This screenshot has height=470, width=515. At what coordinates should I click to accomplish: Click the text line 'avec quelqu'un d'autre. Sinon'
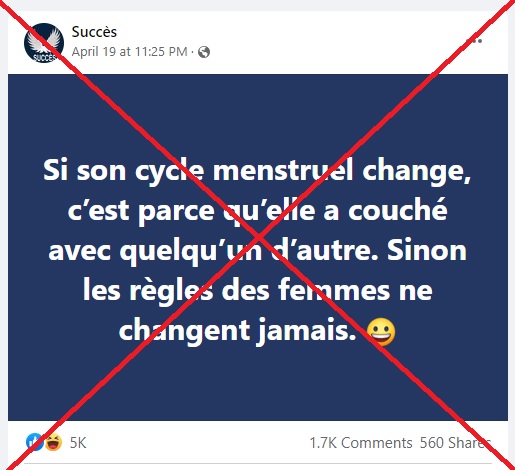257,251
